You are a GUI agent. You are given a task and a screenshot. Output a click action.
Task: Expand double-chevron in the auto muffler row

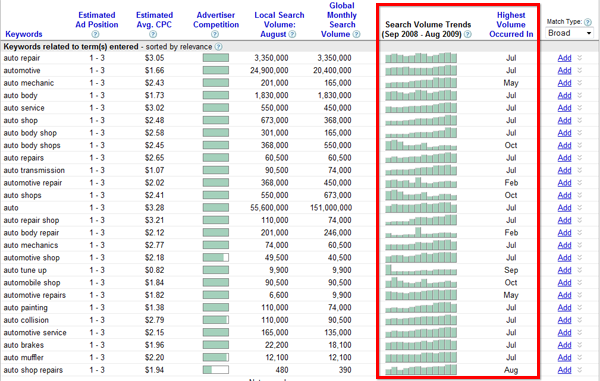click(580, 357)
